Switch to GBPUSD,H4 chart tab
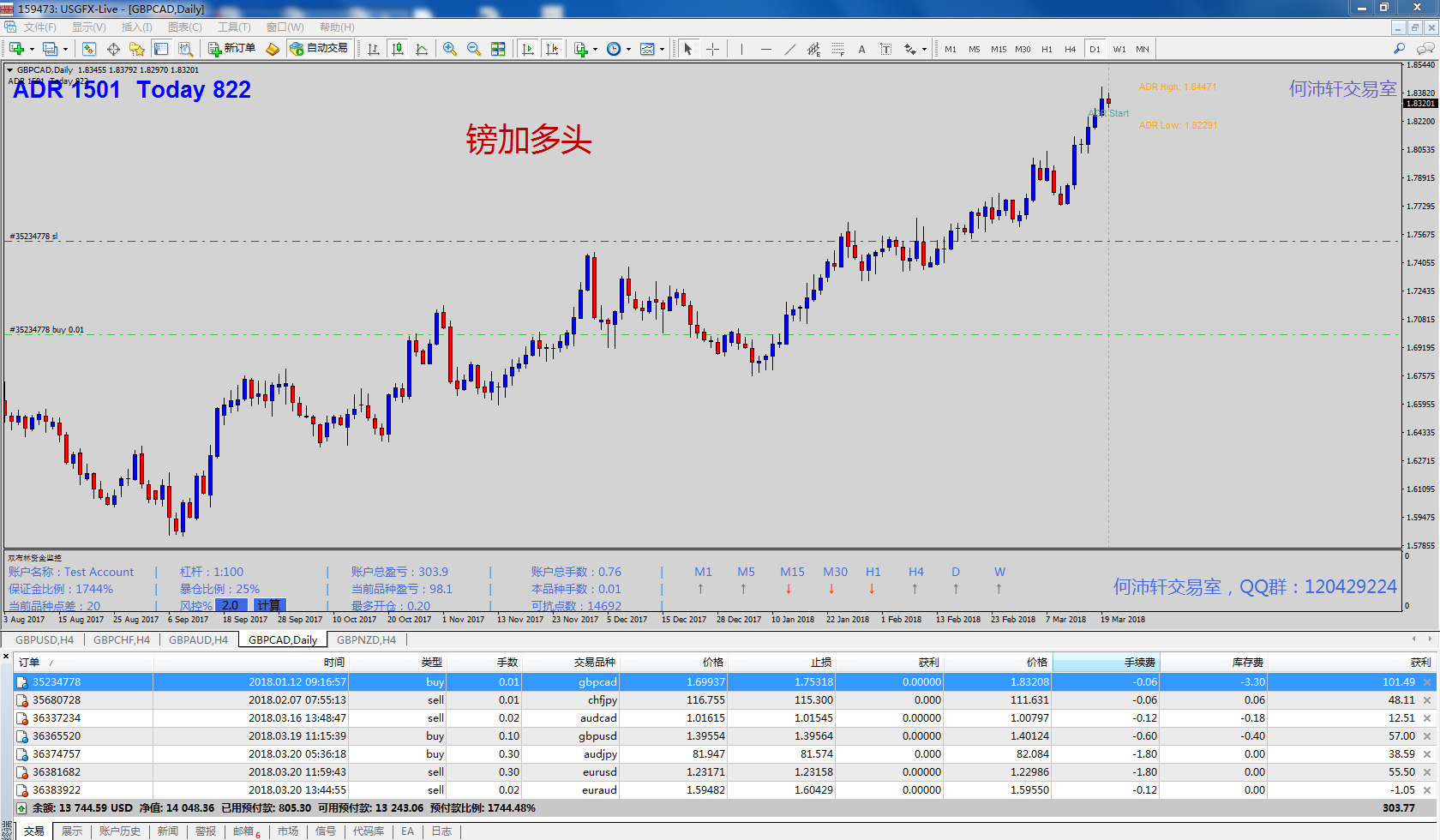 (45, 639)
